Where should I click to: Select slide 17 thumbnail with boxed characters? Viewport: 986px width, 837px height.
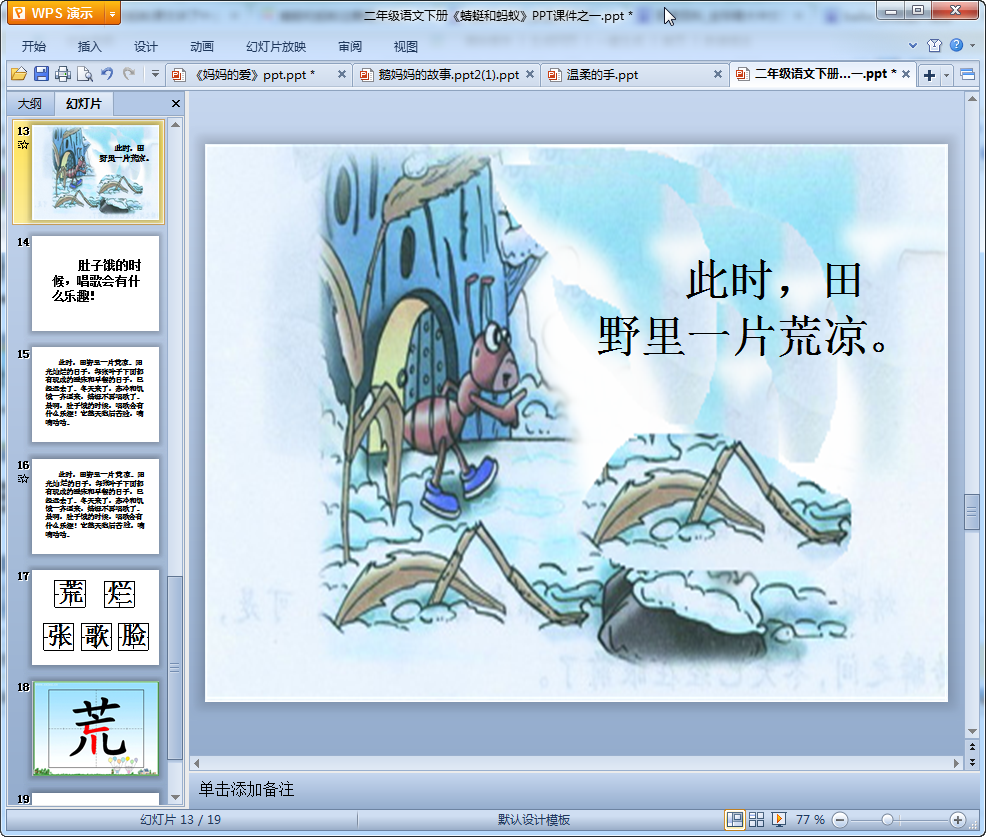95,617
